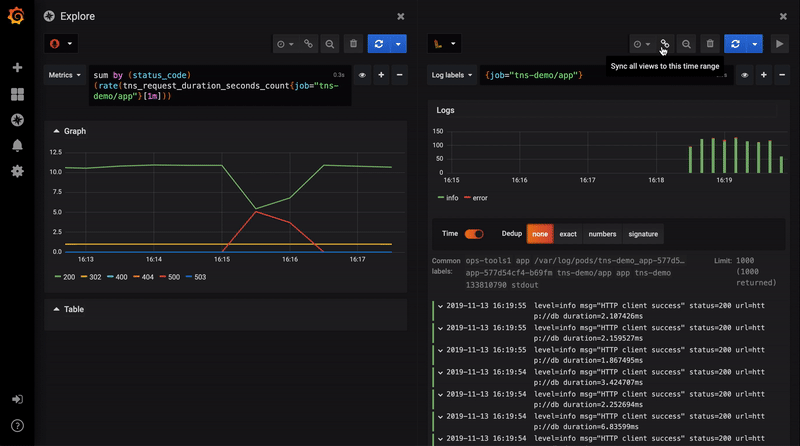Click the Alerting bell icon
The width and height of the screenshot is (800, 446).
(x=17, y=146)
